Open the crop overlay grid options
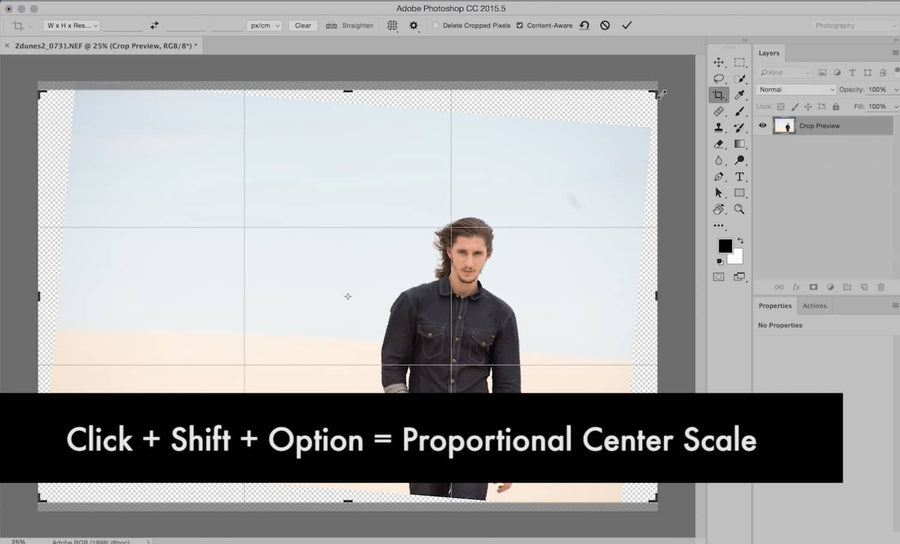This screenshot has height=544, width=900. click(x=392, y=26)
